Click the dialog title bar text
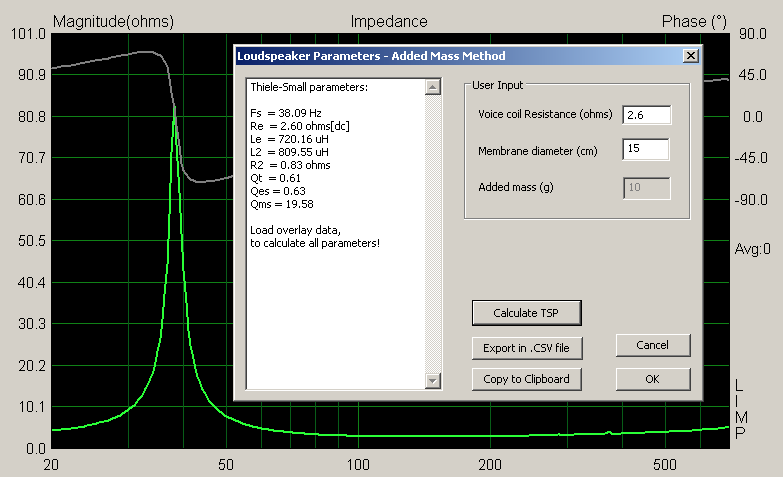Viewport: 783px width, 477px height. tap(371, 55)
